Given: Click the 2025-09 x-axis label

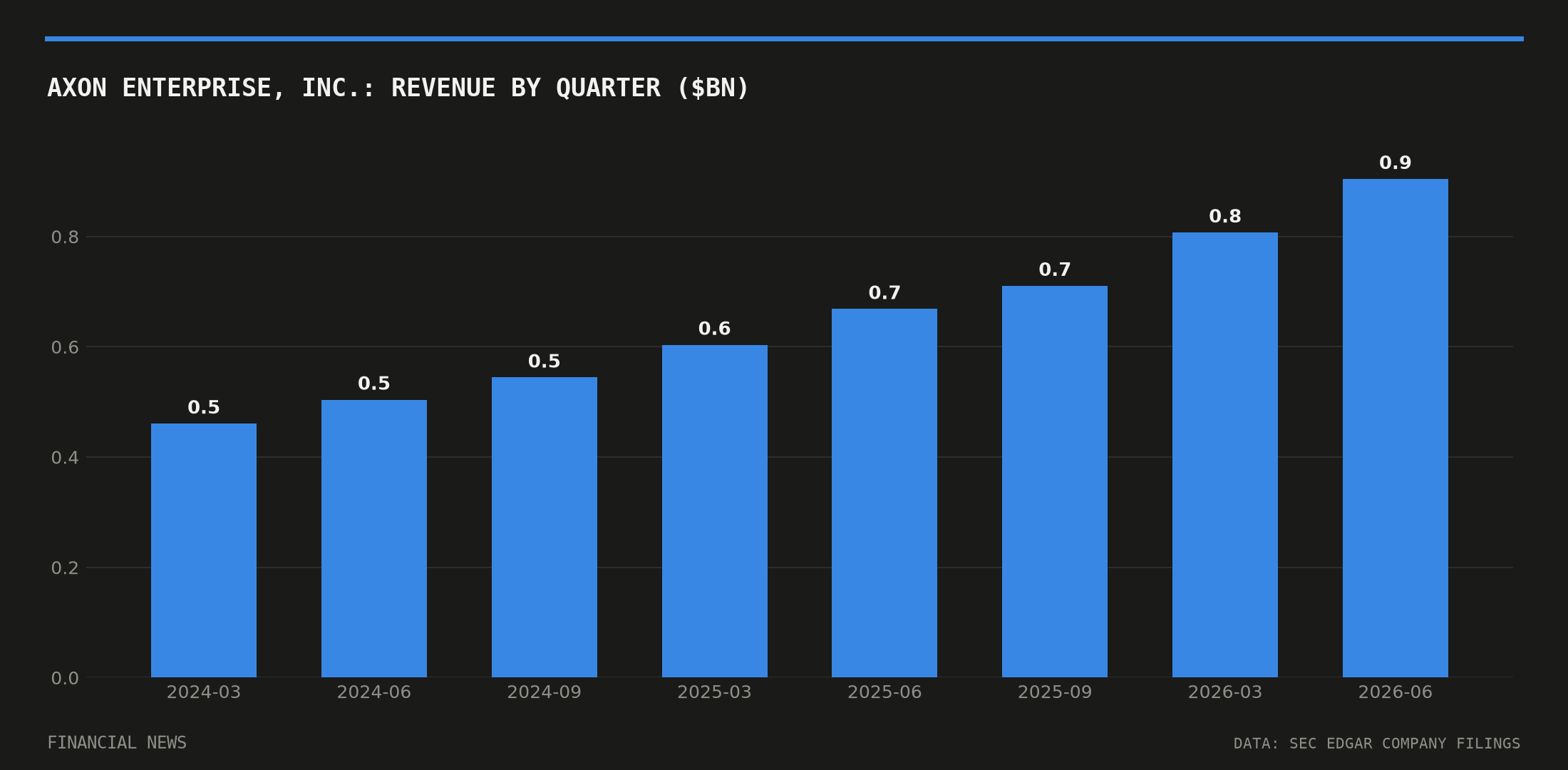Looking at the screenshot, I should coord(1055,692).
